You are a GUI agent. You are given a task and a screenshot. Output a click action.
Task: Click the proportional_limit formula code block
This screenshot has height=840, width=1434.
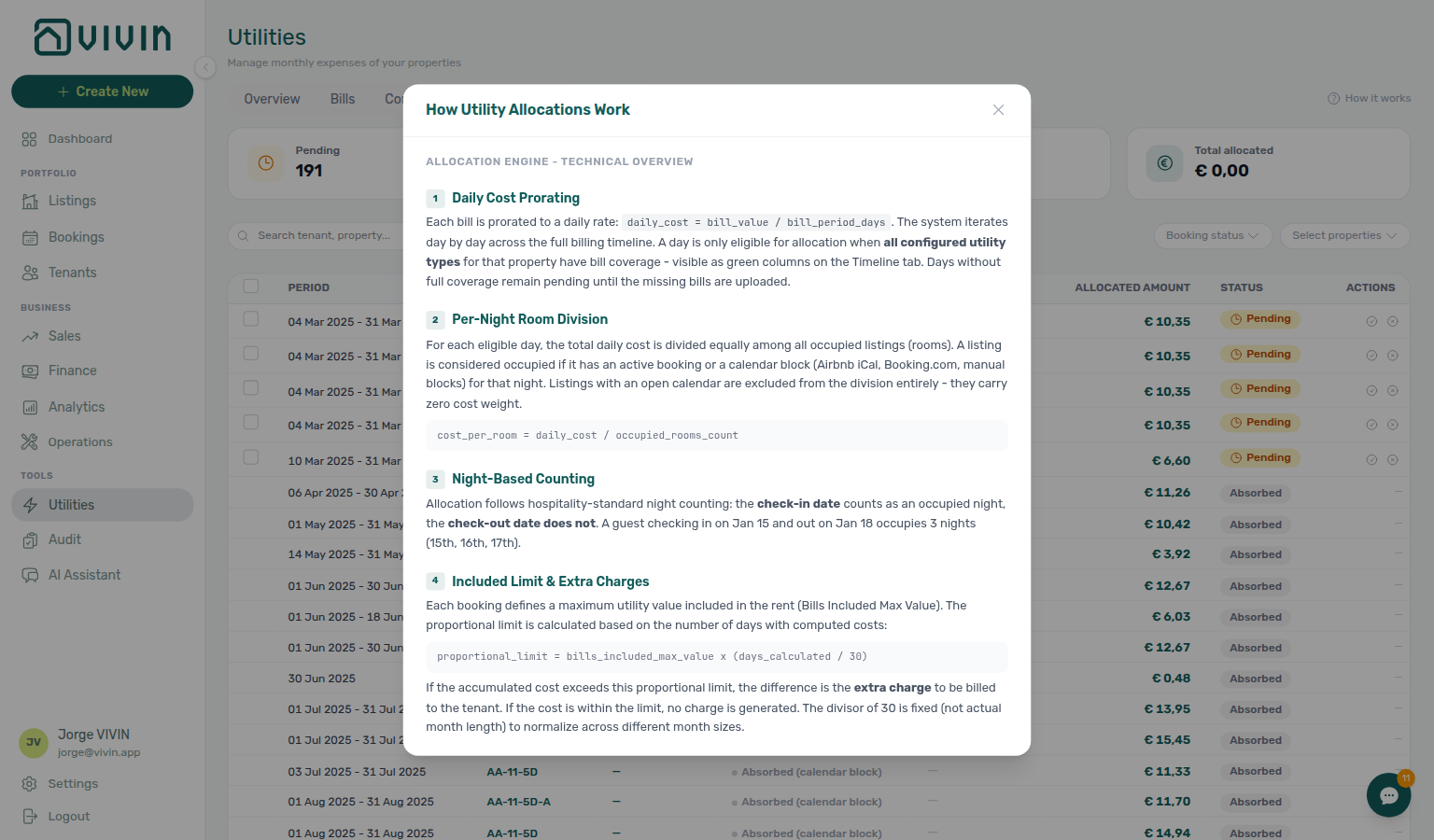click(717, 657)
